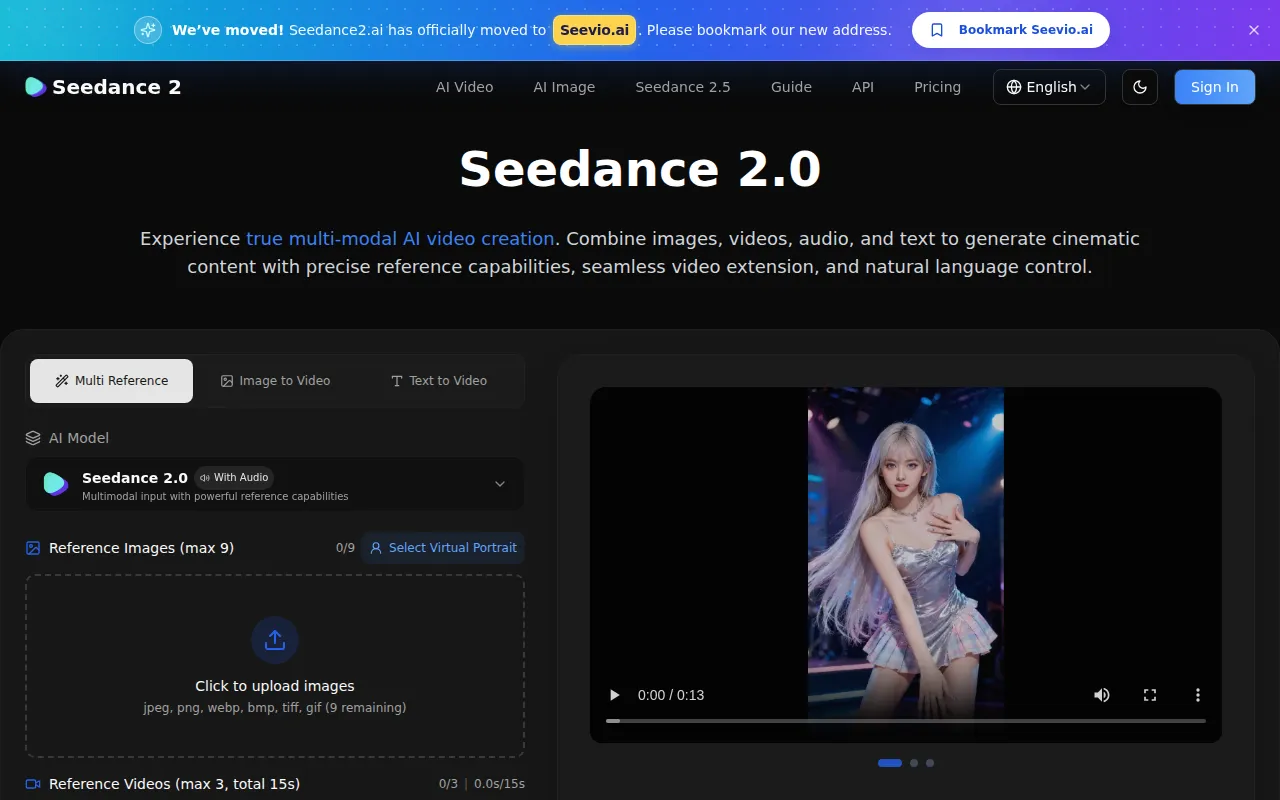The image size is (1280, 800).
Task: Click the 'jpeg, png, webp, bmp, tiff, gif' format hint
Action: (x=275, y=708)
